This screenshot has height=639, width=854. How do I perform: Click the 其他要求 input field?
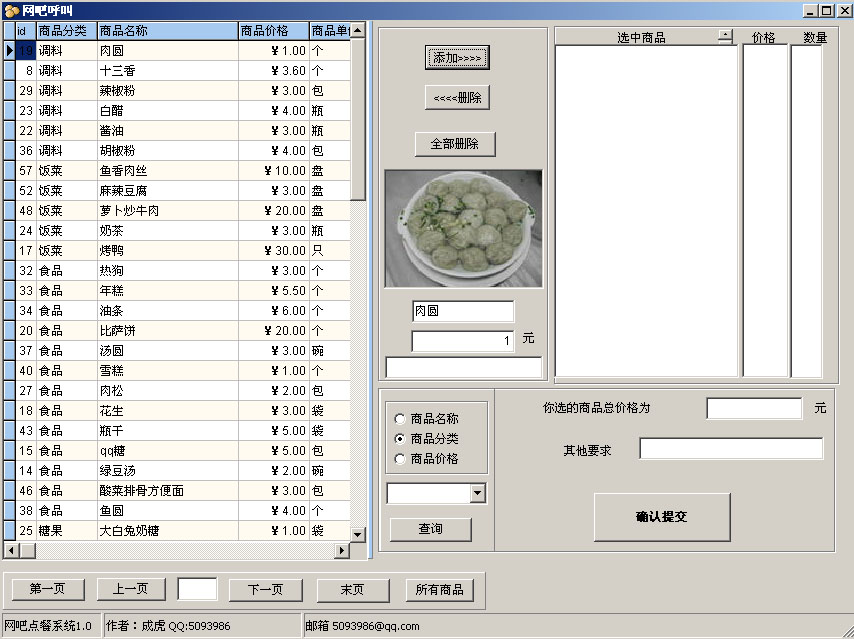coord(731,449)
